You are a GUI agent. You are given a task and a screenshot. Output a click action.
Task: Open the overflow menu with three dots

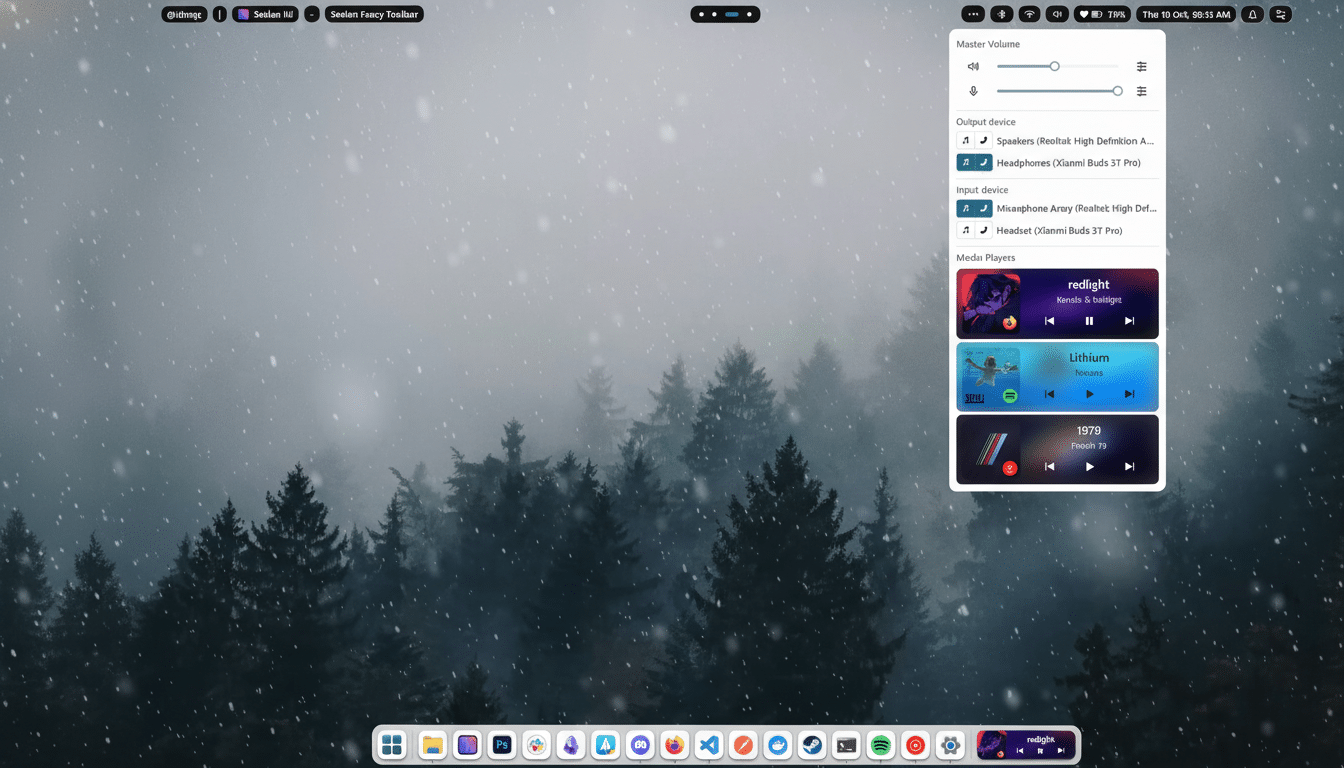[973, 14]
